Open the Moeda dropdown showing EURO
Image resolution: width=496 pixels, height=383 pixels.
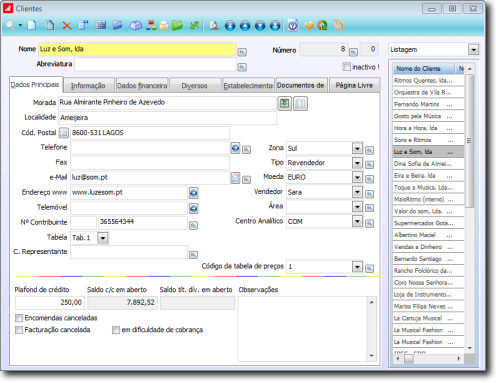tap(357, 177)
